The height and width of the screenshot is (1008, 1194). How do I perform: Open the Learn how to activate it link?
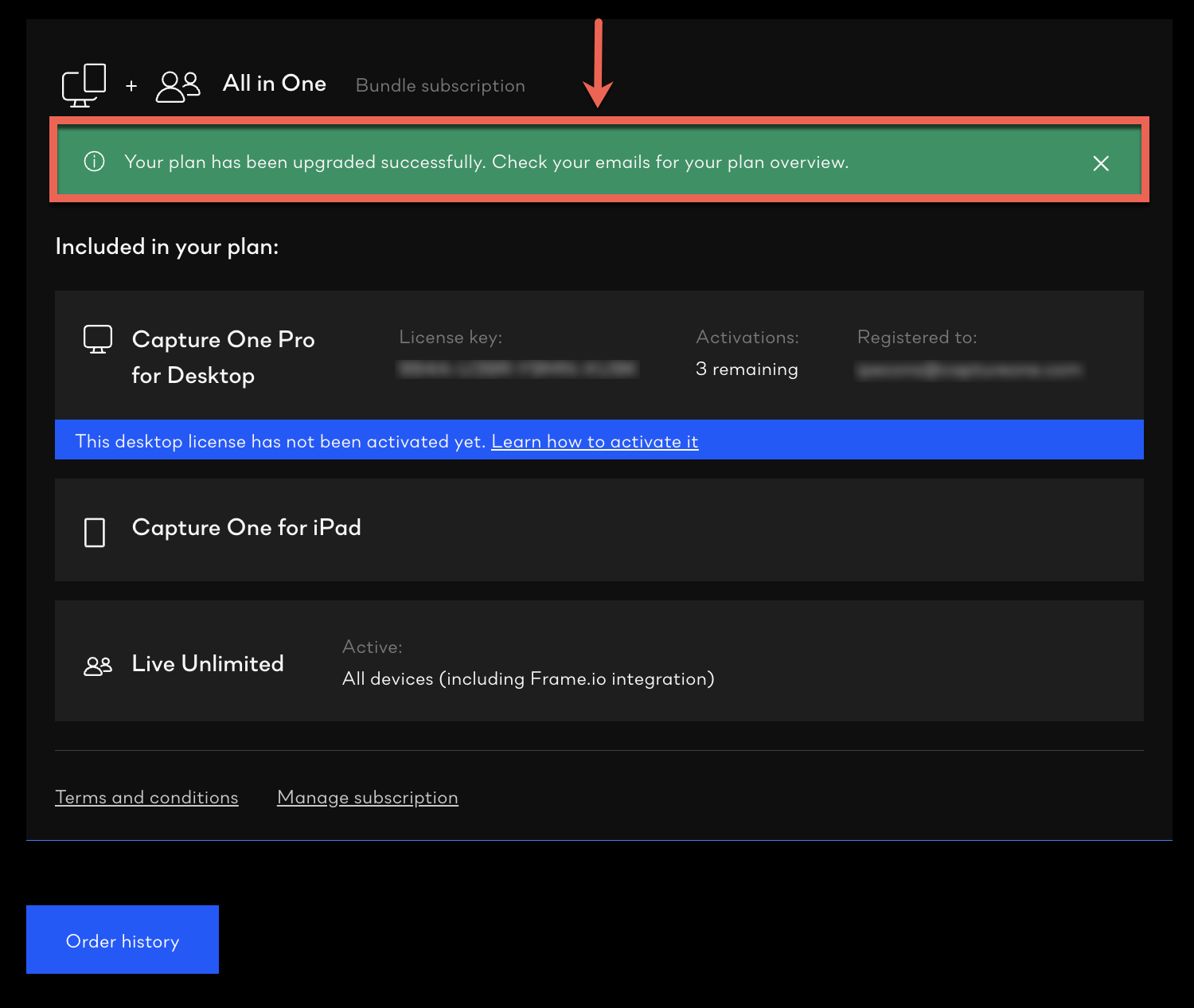click(595, 441)
